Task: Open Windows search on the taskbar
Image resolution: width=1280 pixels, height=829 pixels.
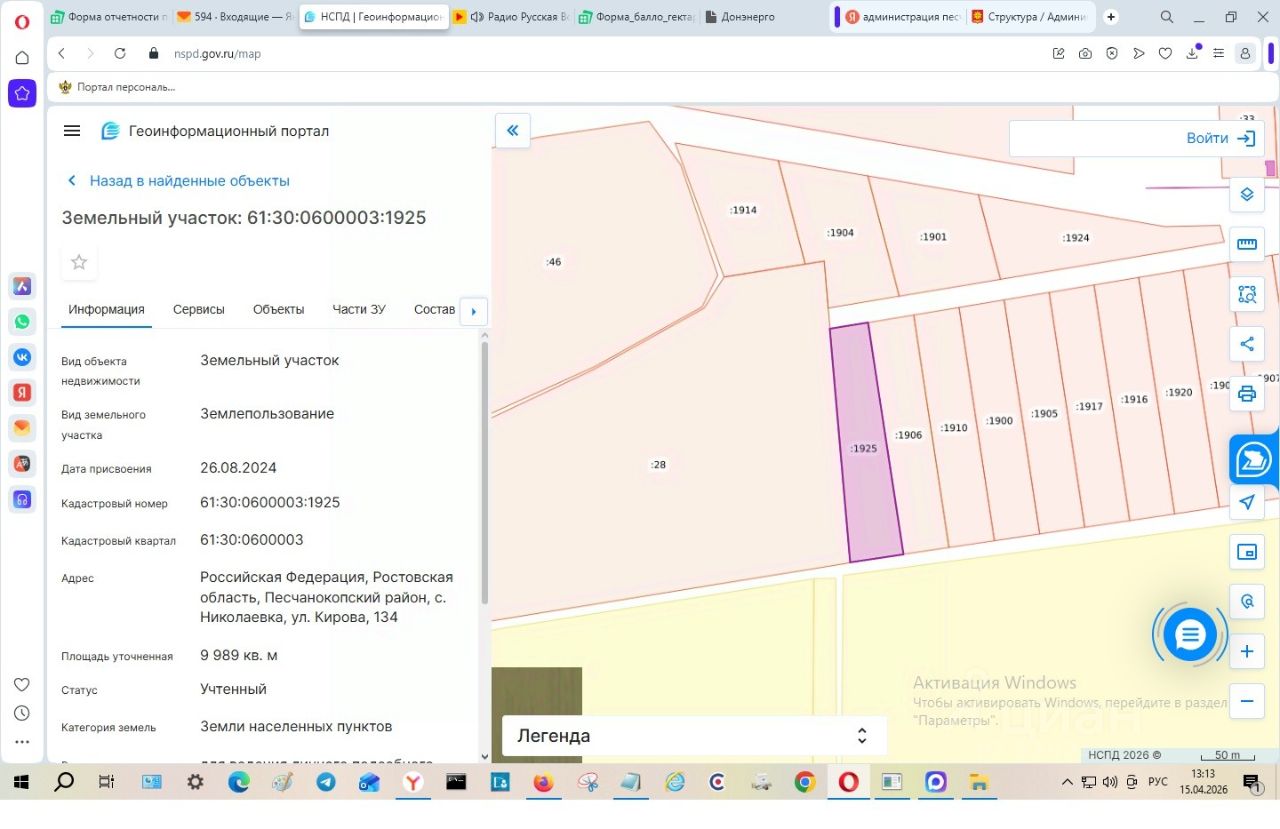Action: coord(64,782)
